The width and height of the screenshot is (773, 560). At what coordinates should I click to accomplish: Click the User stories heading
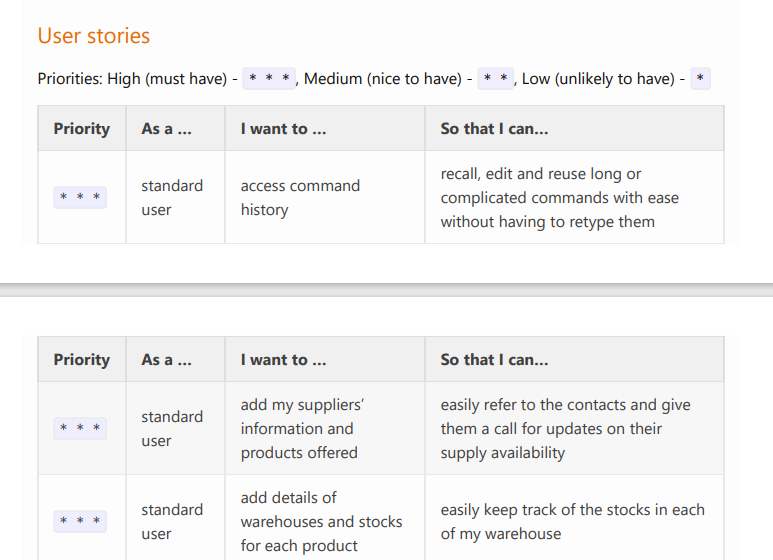tap(94, 35)
